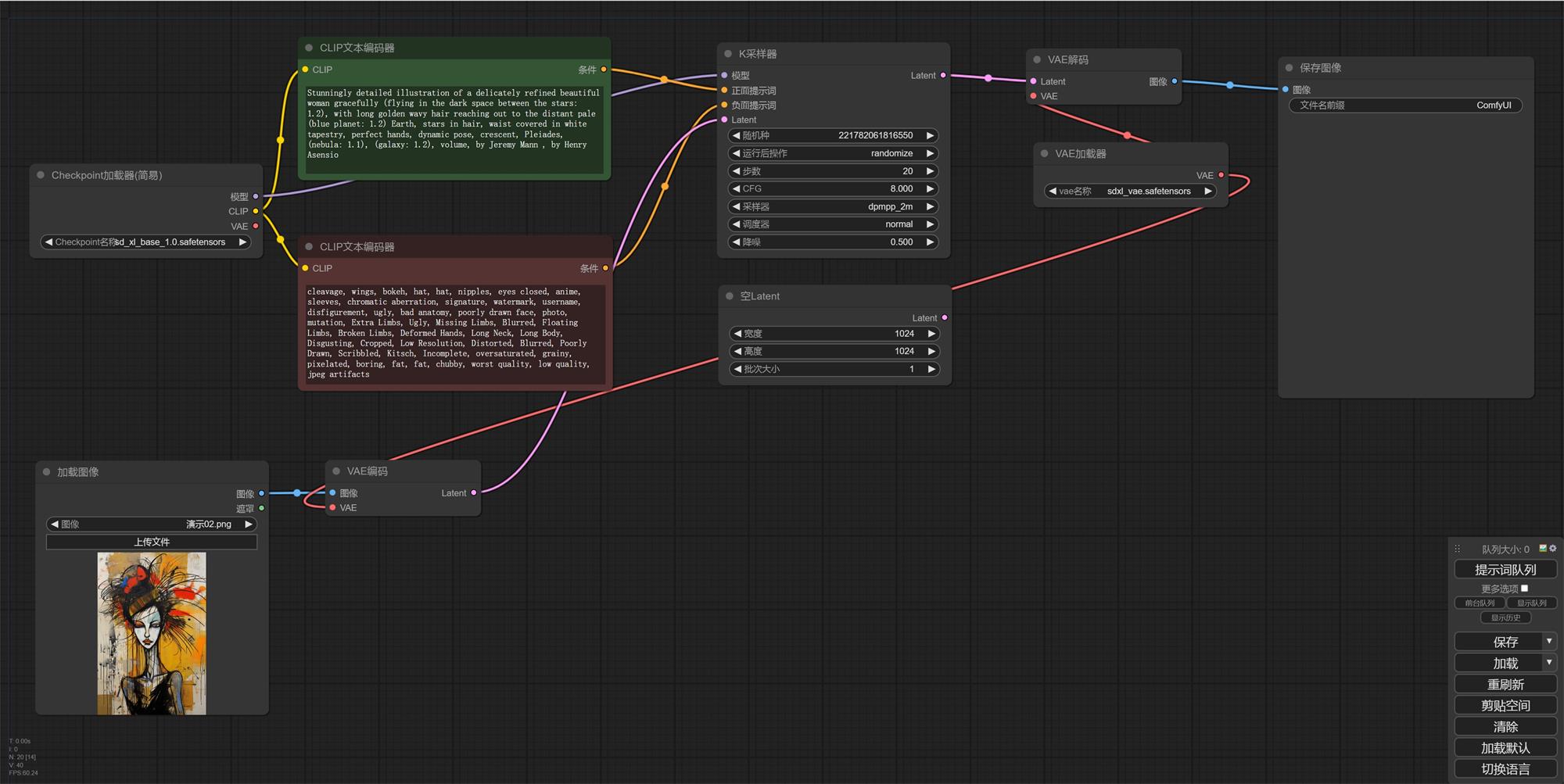Screen dimensions: 1564x784
Task: Click the 切换语言 button
Action: click(x=1505, y=769)
